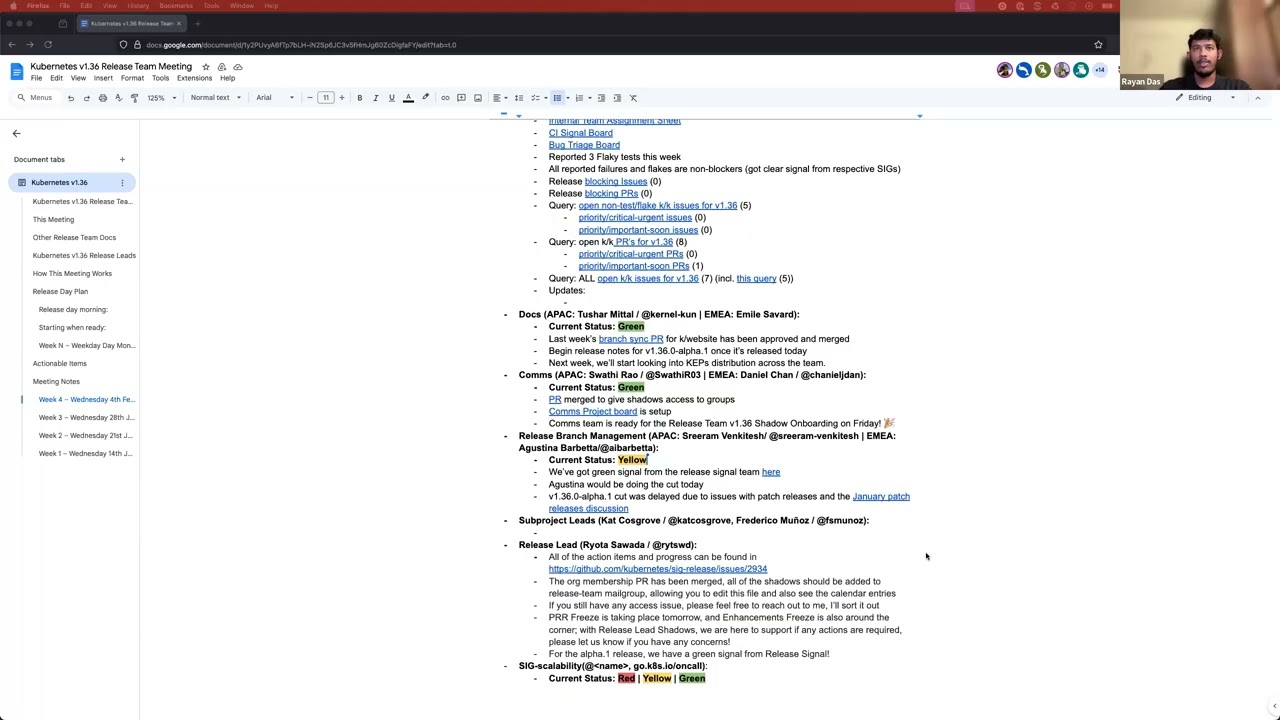Open the Firefox History menu
The image size is (1280, 720).
pyautogui.click(x=138, y=6)
